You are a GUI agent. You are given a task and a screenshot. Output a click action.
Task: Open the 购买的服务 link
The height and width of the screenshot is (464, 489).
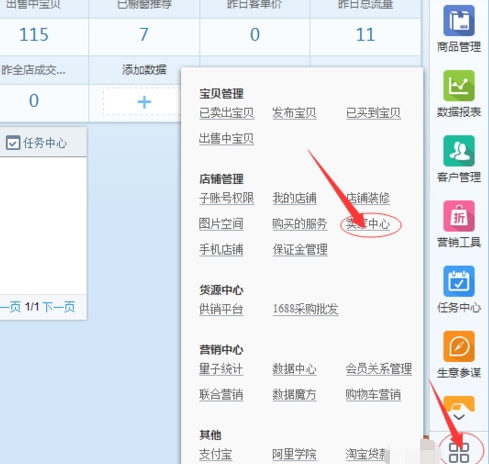point(300,224)
